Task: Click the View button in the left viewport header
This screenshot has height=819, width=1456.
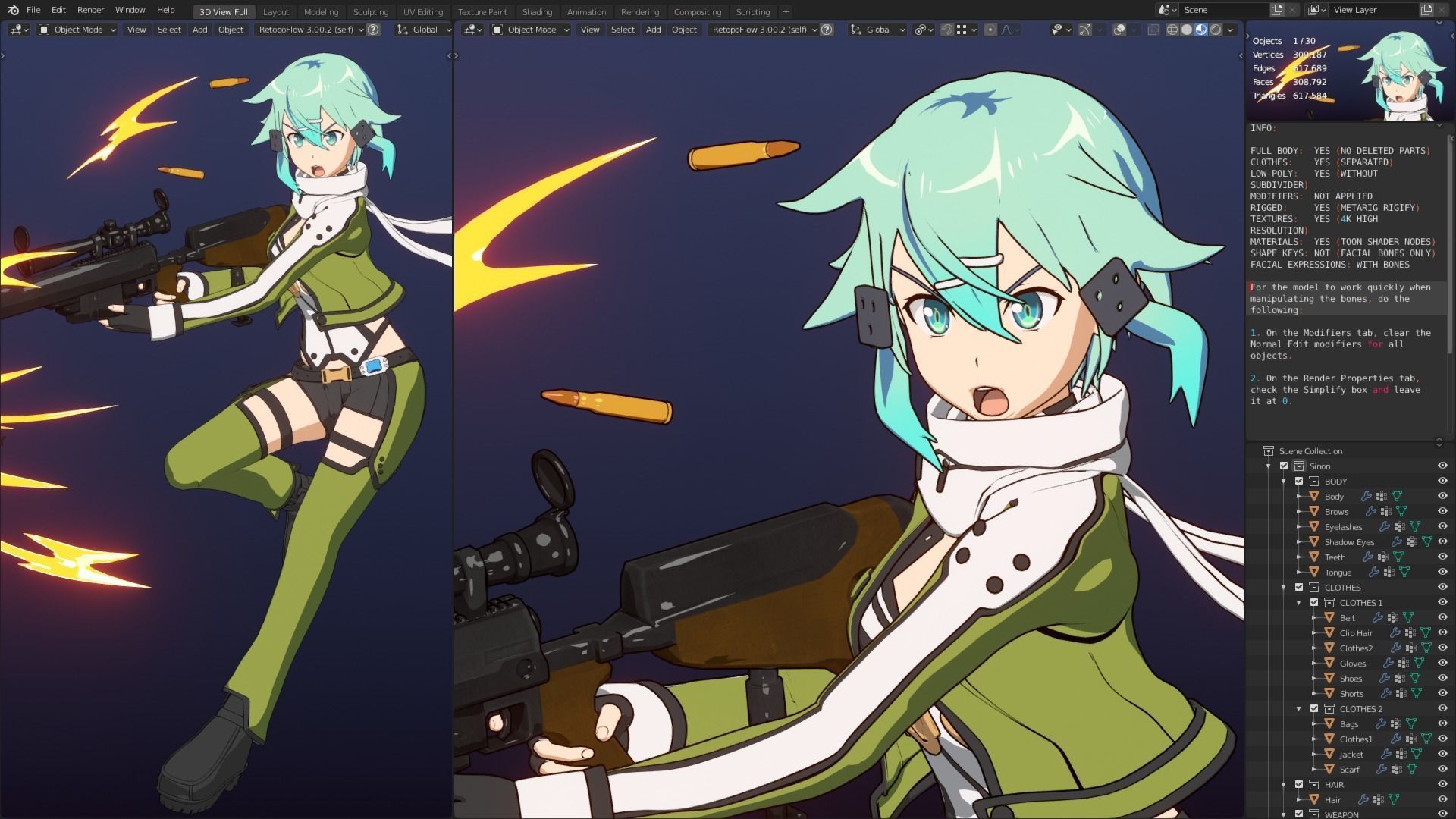Action: [x=136, y=30]
